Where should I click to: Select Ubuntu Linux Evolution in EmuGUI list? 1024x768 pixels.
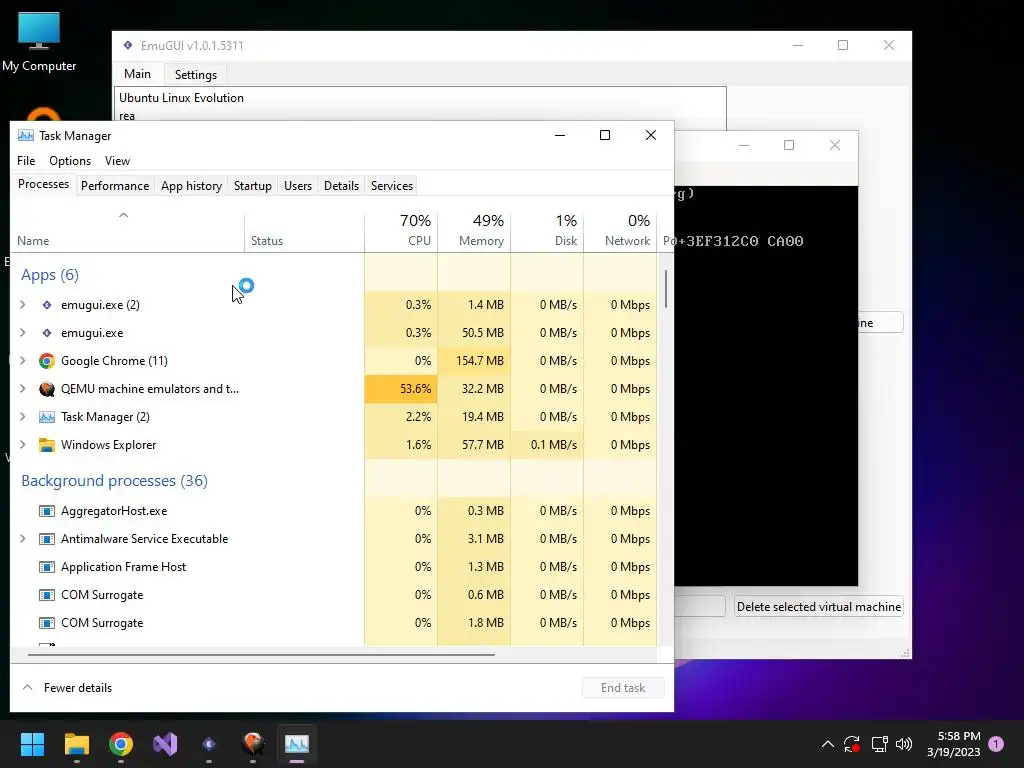pos(182,98)
